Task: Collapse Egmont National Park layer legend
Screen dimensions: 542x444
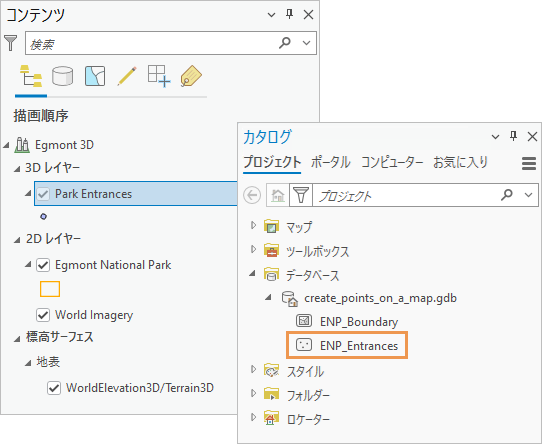Action: click(28, 265)
